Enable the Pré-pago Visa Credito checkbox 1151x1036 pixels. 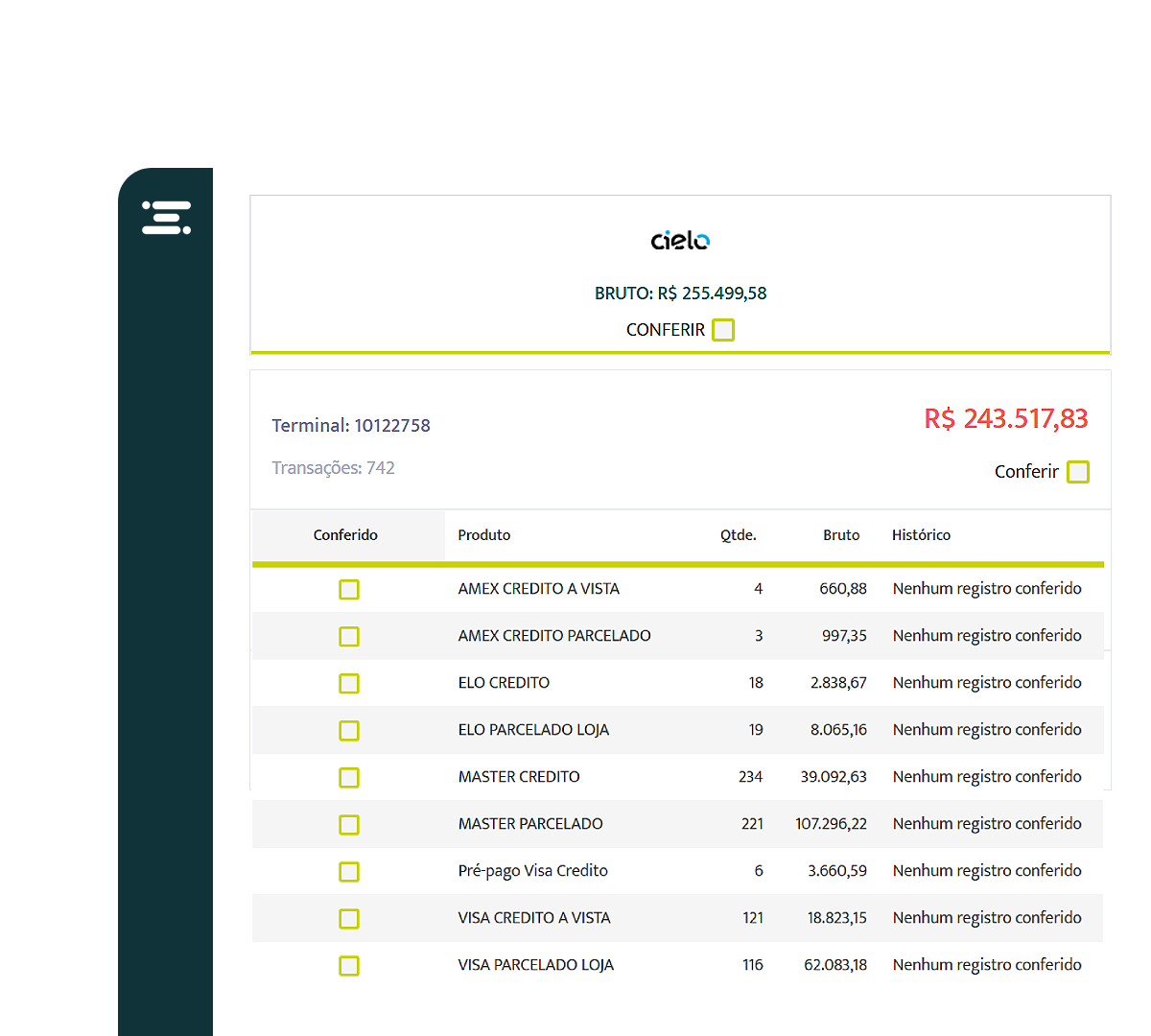(x=349, y=871)
